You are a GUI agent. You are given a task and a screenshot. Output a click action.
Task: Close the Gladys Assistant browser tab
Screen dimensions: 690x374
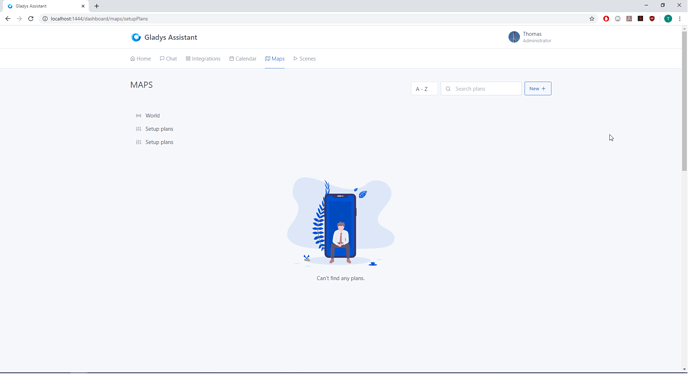[x=83, y=6]
